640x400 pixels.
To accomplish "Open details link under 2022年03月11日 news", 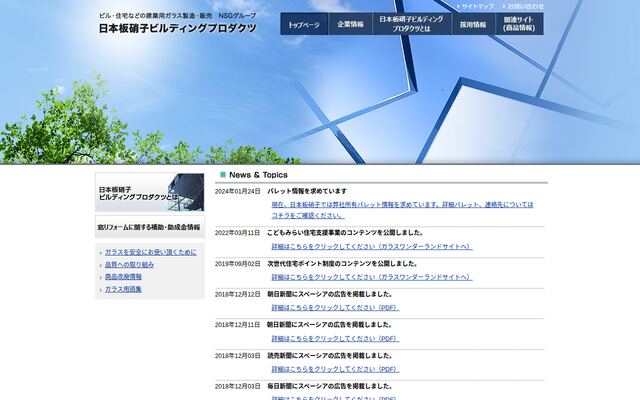I will [x=372, y=247].
